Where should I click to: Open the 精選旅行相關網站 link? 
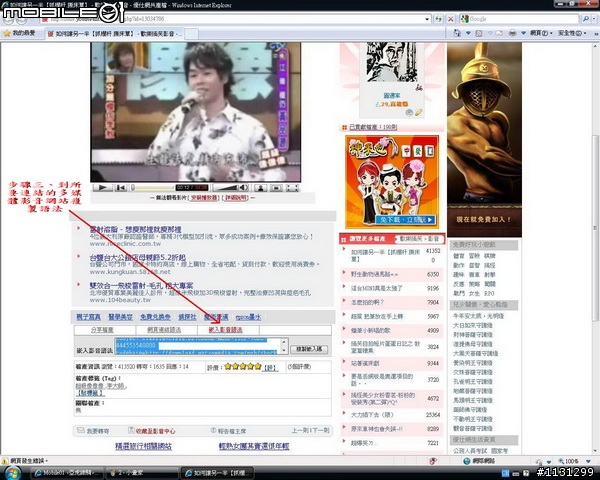(143, 446)
